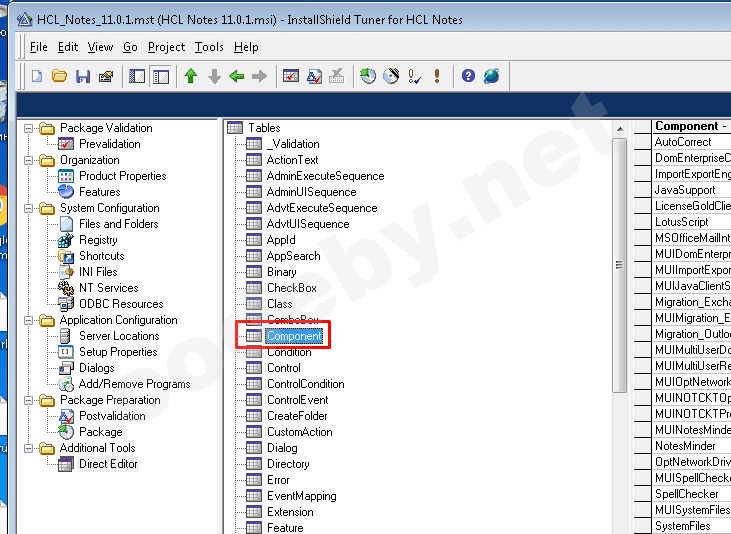Image resolution: width=731 pixels, height=534 pixels.
Task: Click the Save floppy disk icon
Action: (x=83, y=76)
